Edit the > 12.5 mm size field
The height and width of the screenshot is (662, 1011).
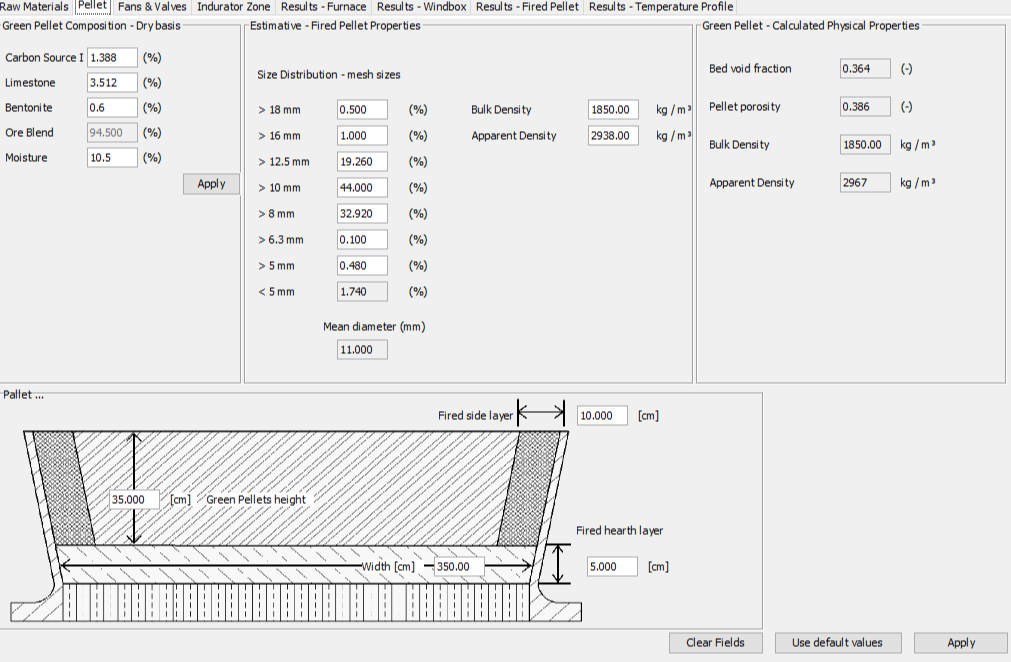click(x=362, y=161)
